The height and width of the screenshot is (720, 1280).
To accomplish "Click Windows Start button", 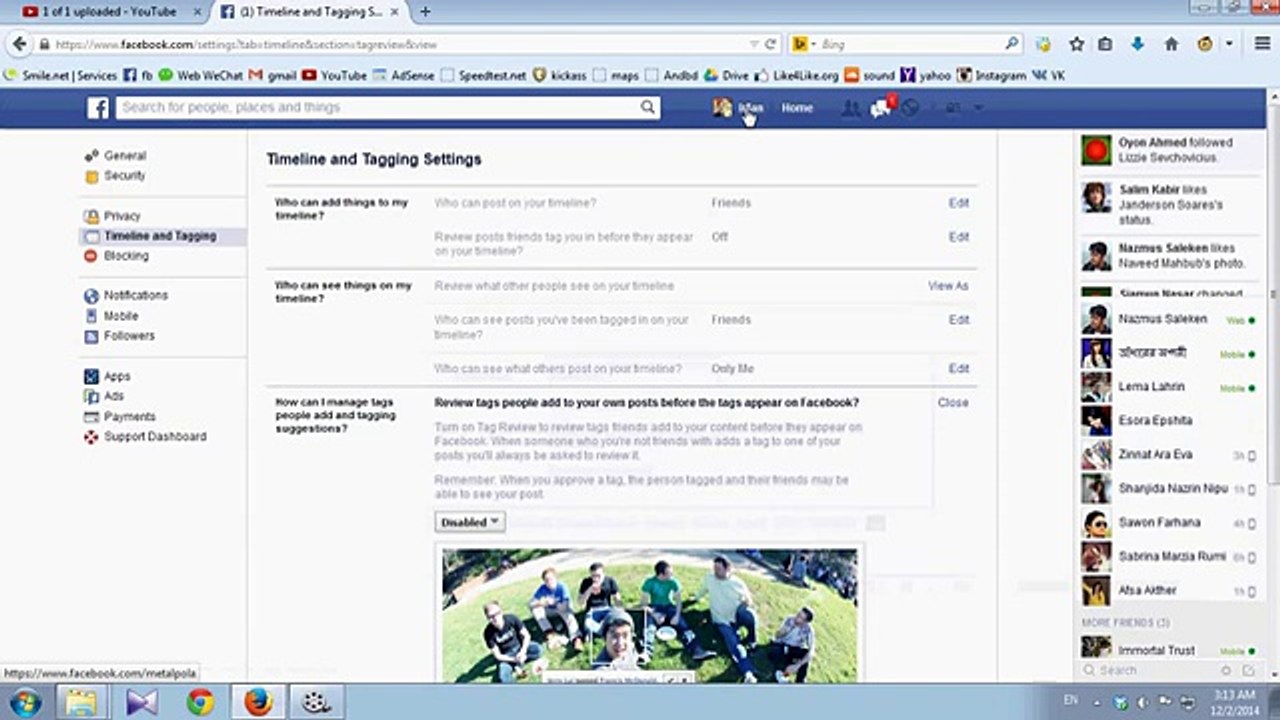I will [x=26, y=702].
